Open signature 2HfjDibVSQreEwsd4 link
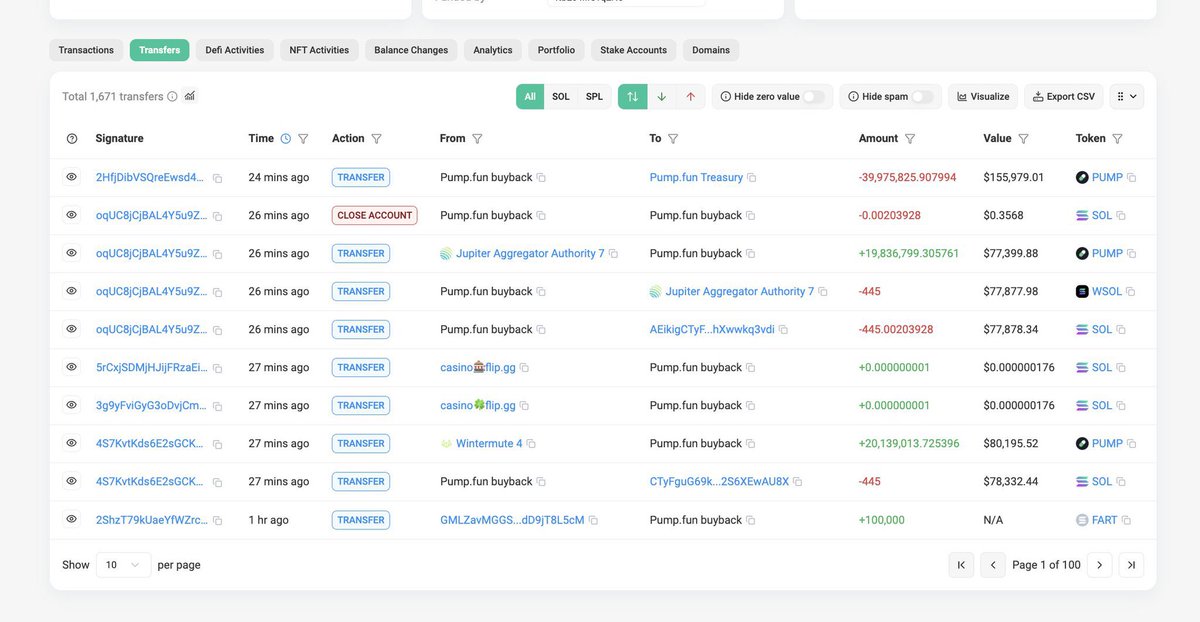 (151, 177)
